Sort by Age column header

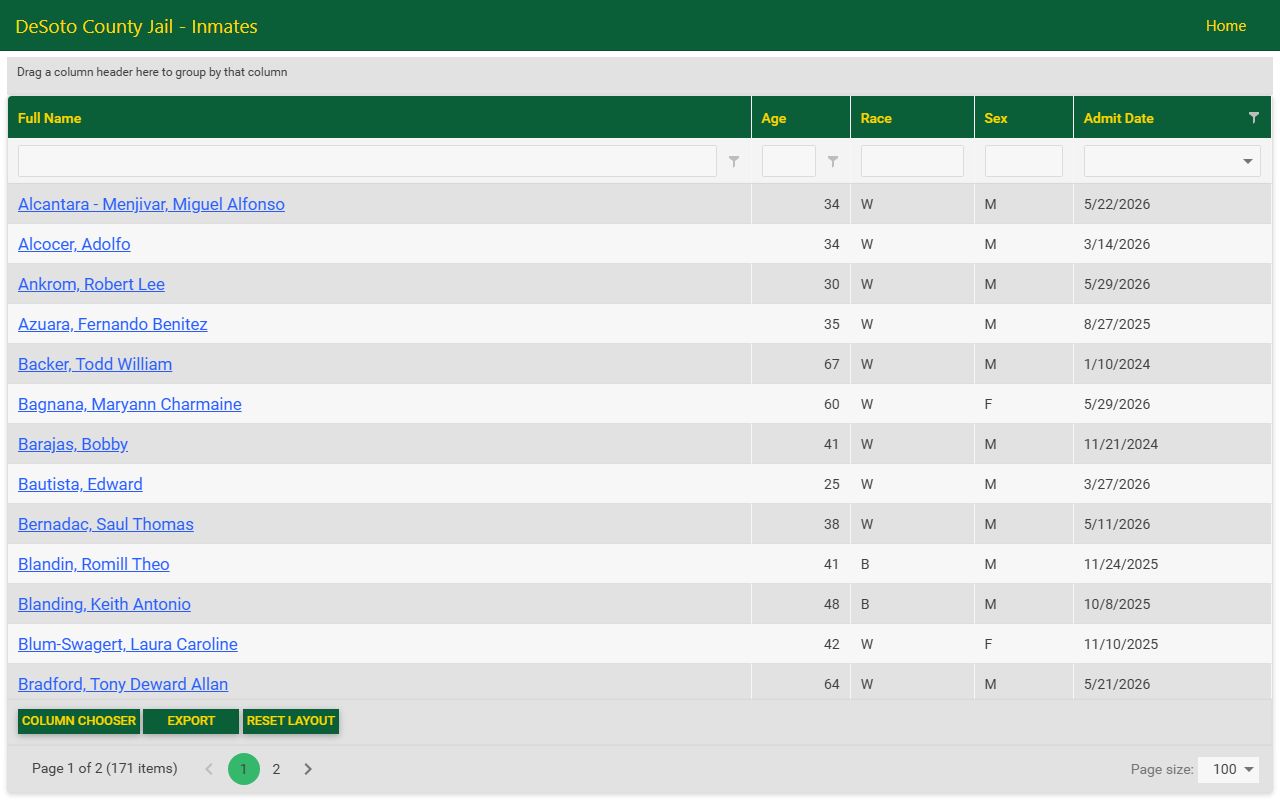pyautogui.click(x=801, y=118)
